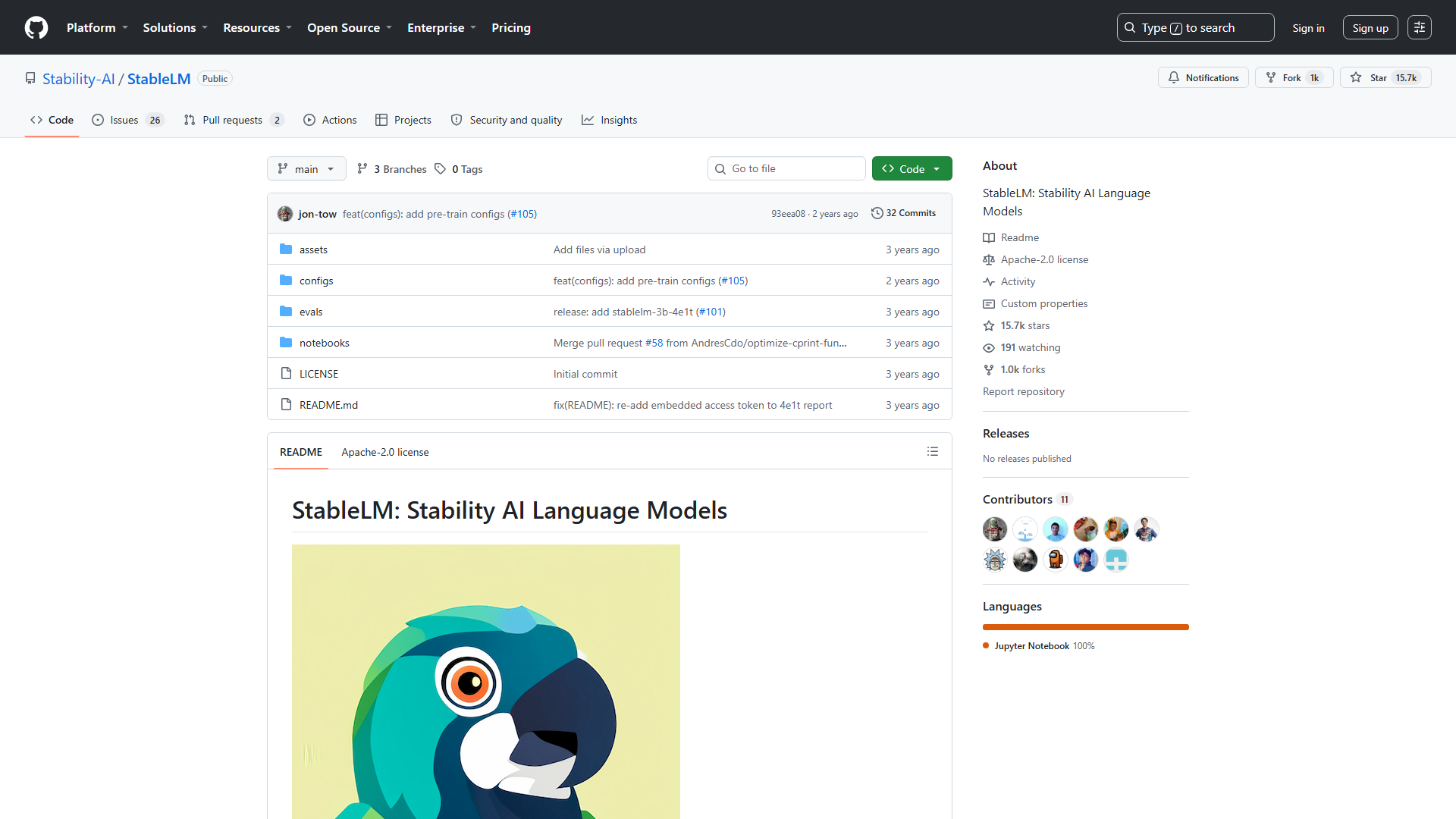The width and height of the screenshot is (1456, 819).
Task: View the 191 watching link
Action: pos(1022,347)
